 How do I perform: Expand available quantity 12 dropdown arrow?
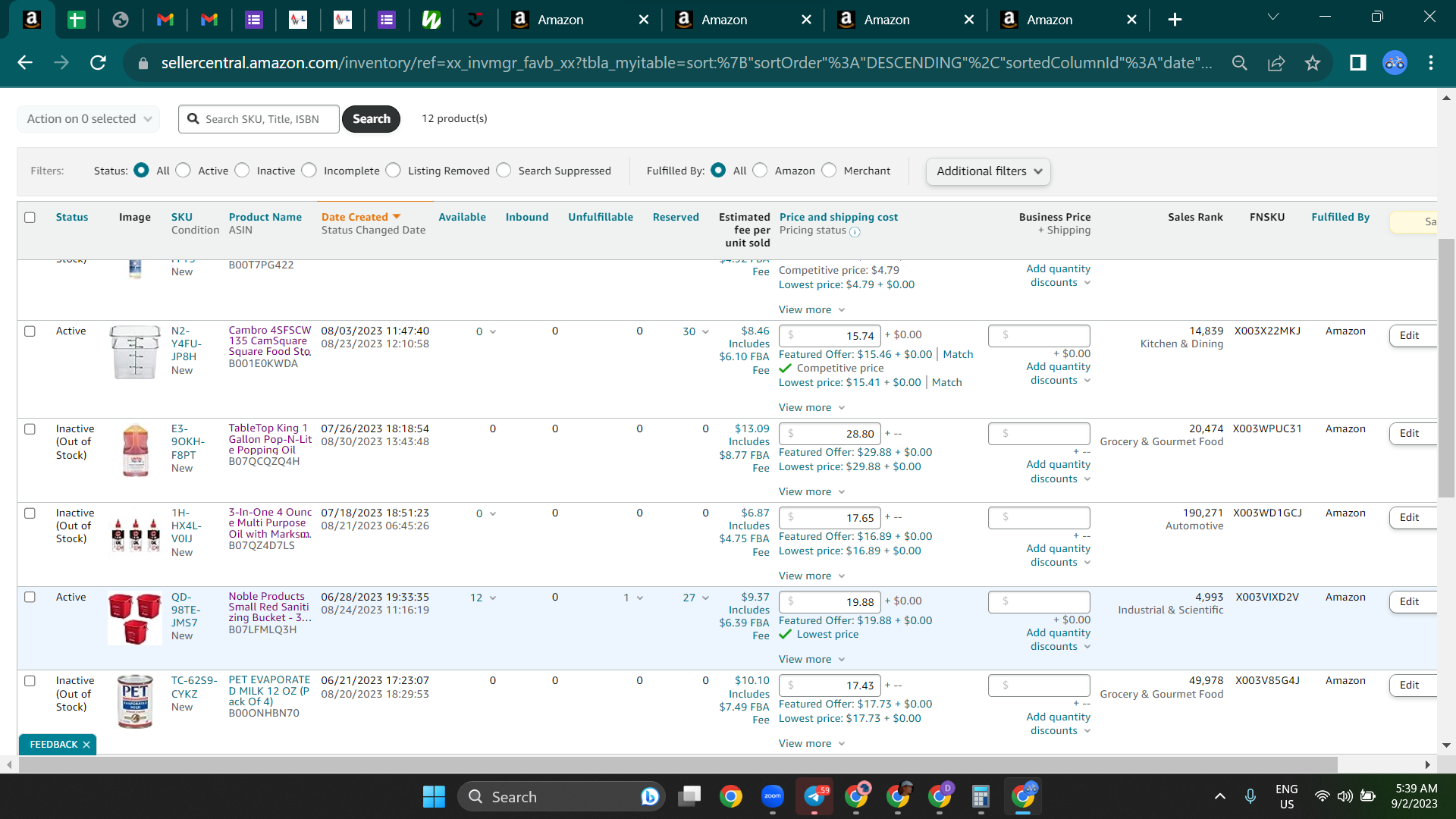[493, 598]
